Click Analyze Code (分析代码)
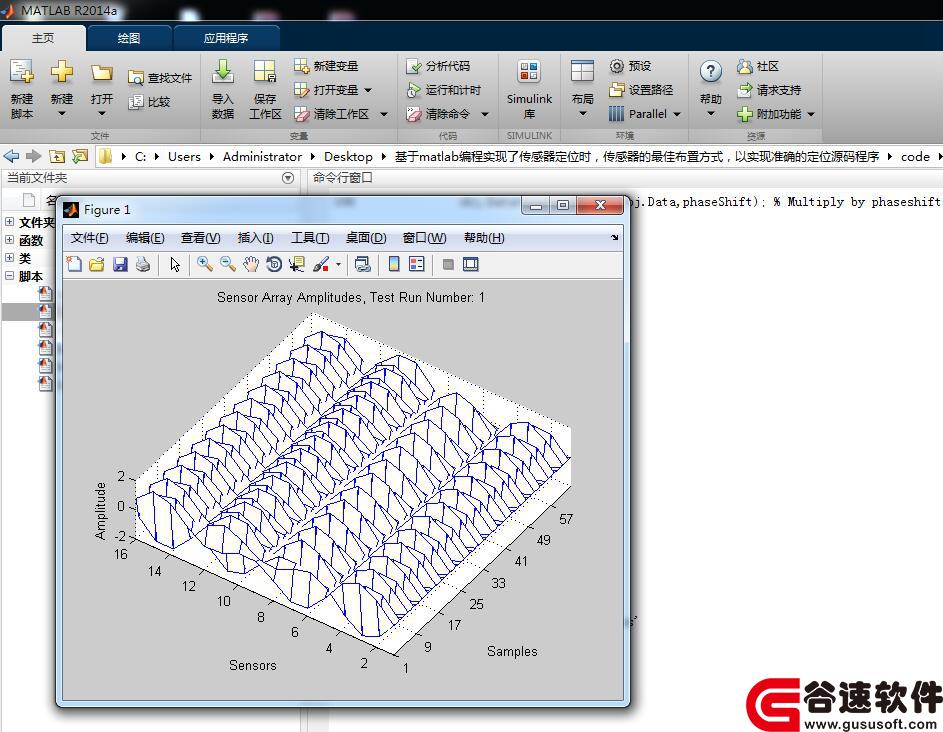The height and width of the screenshot is (732, 943). (438, 66)
